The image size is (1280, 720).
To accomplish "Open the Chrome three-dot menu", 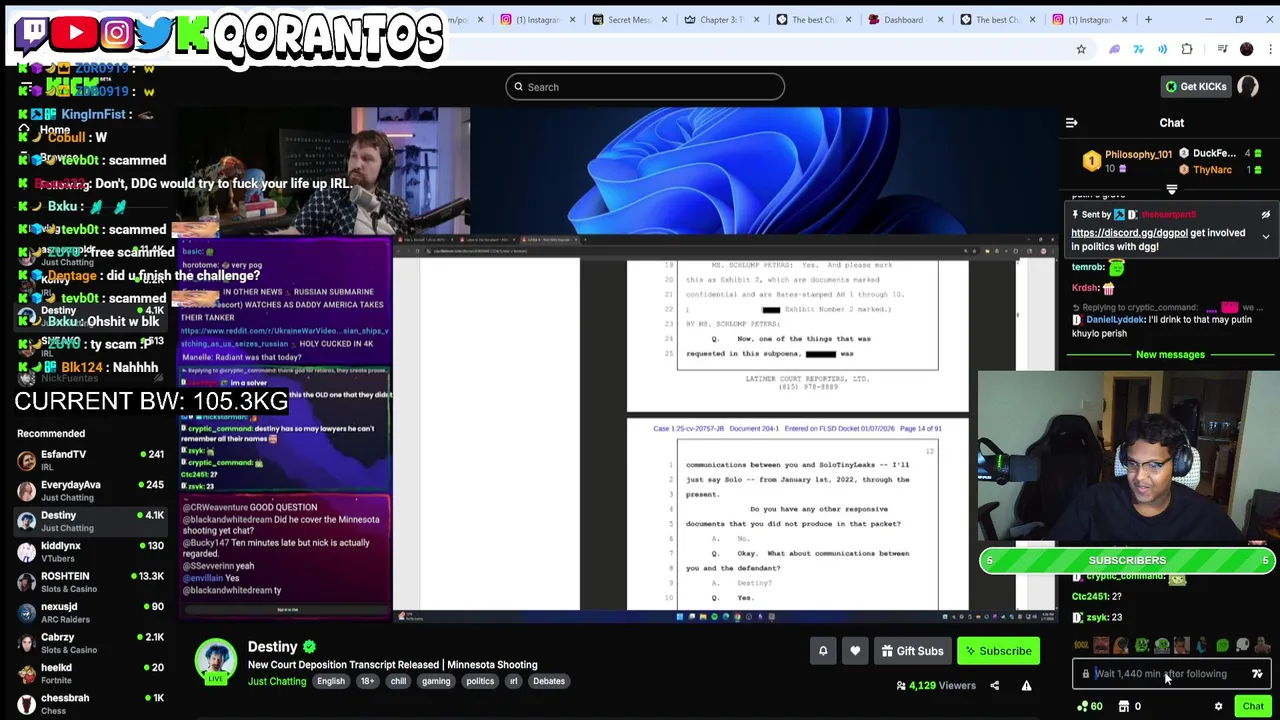I will pos(1269,49).
